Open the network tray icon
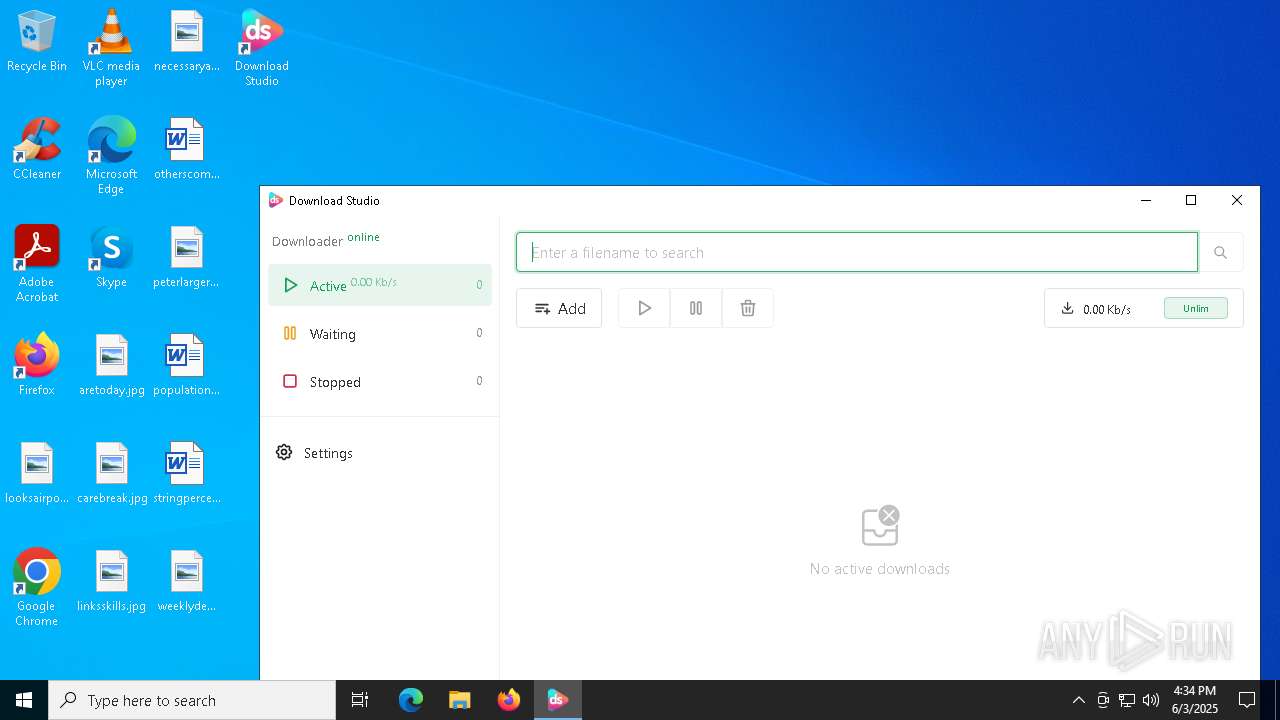Viewport: 1280px width, 720px height. point(1127,700)
